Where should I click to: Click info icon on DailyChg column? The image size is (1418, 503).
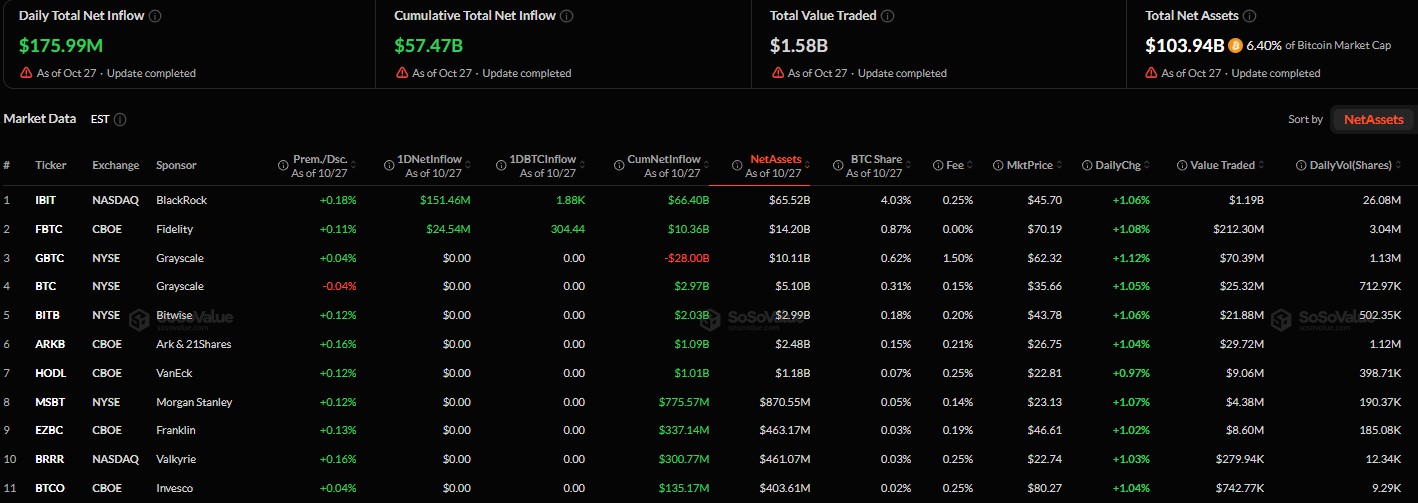[x=1089, y=165]
